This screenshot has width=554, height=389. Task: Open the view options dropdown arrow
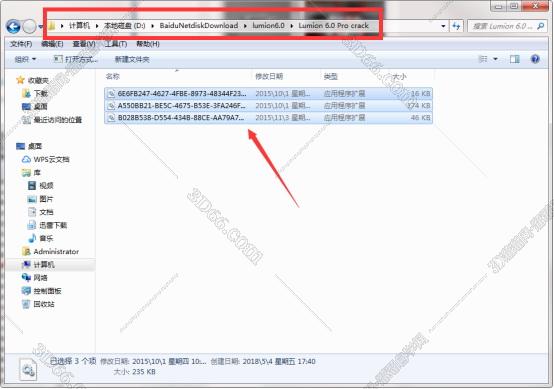click(495, 59)
